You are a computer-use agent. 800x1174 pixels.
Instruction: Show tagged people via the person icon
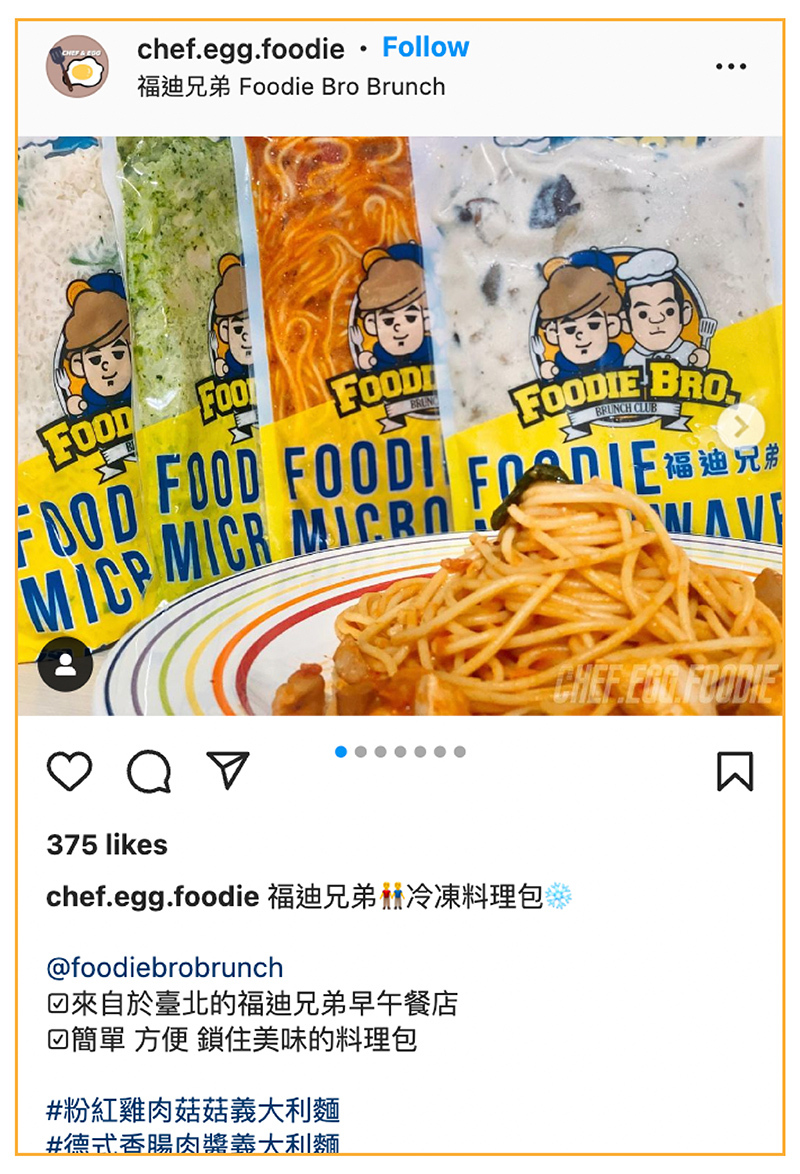coord(66,665)
